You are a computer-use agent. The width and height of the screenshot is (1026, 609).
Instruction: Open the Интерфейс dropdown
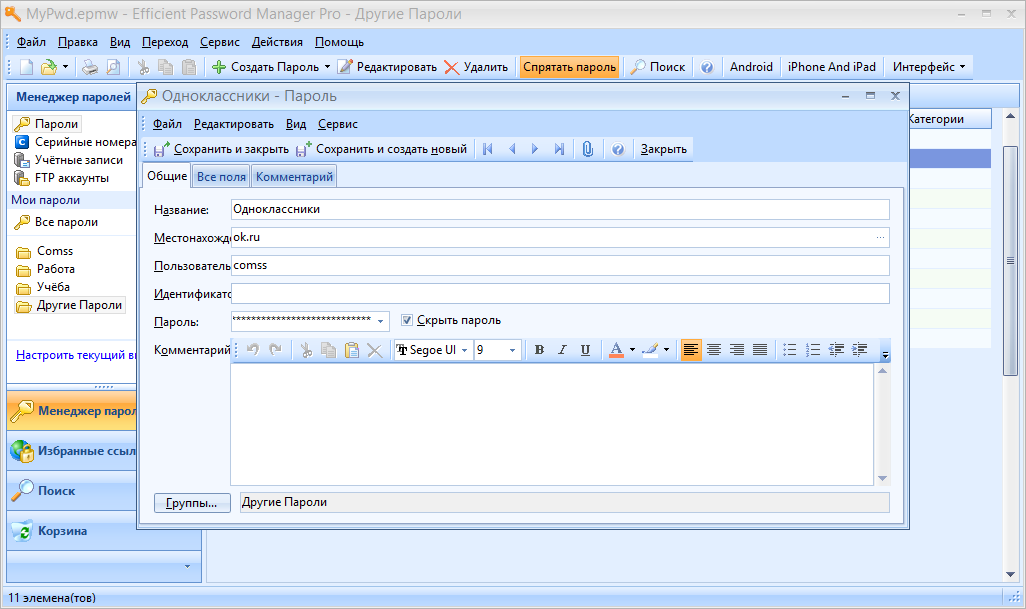(929, 67)
